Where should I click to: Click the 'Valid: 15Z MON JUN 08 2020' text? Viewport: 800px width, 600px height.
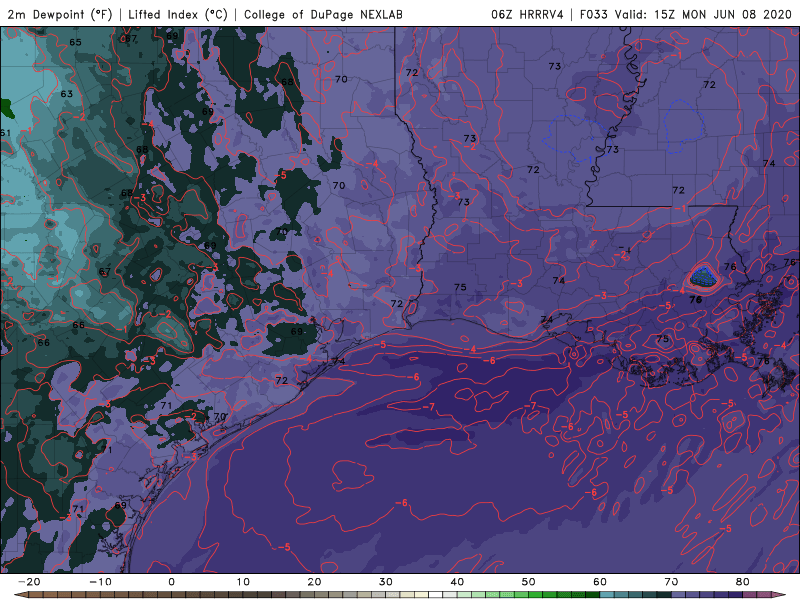coord(704,15)
